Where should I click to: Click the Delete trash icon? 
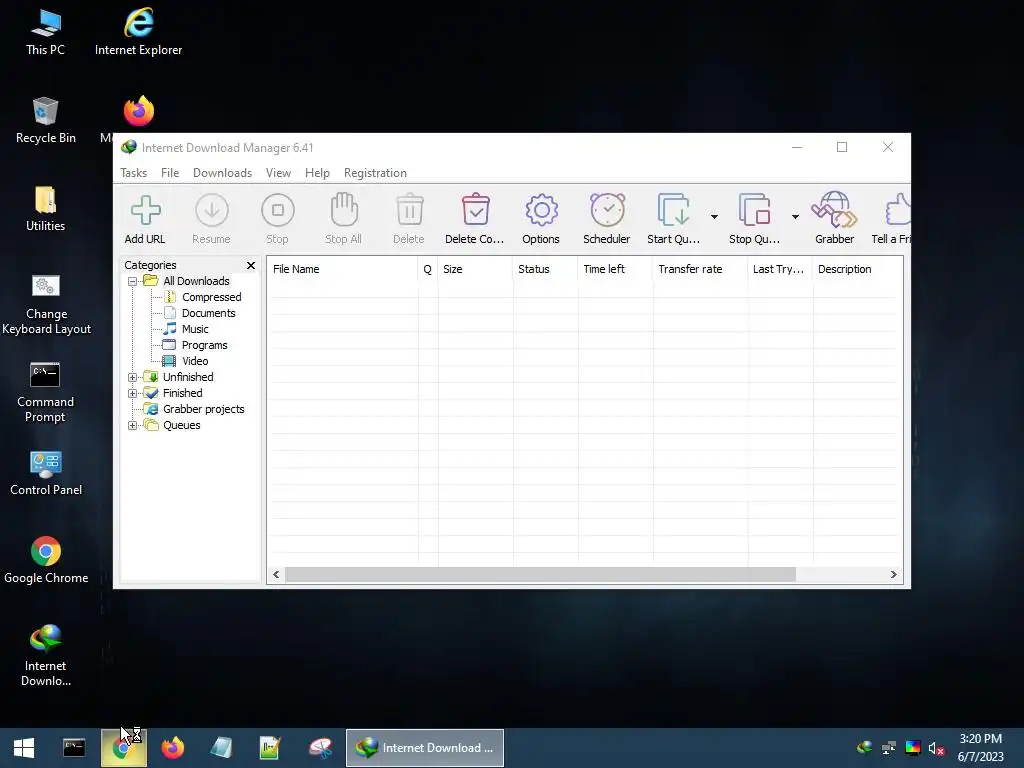click(x=409, y=219)
